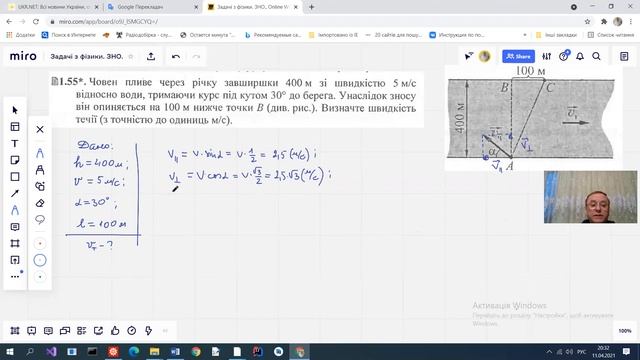
Task: Open Microsoft Edge from taskbar
Action: 134,351
